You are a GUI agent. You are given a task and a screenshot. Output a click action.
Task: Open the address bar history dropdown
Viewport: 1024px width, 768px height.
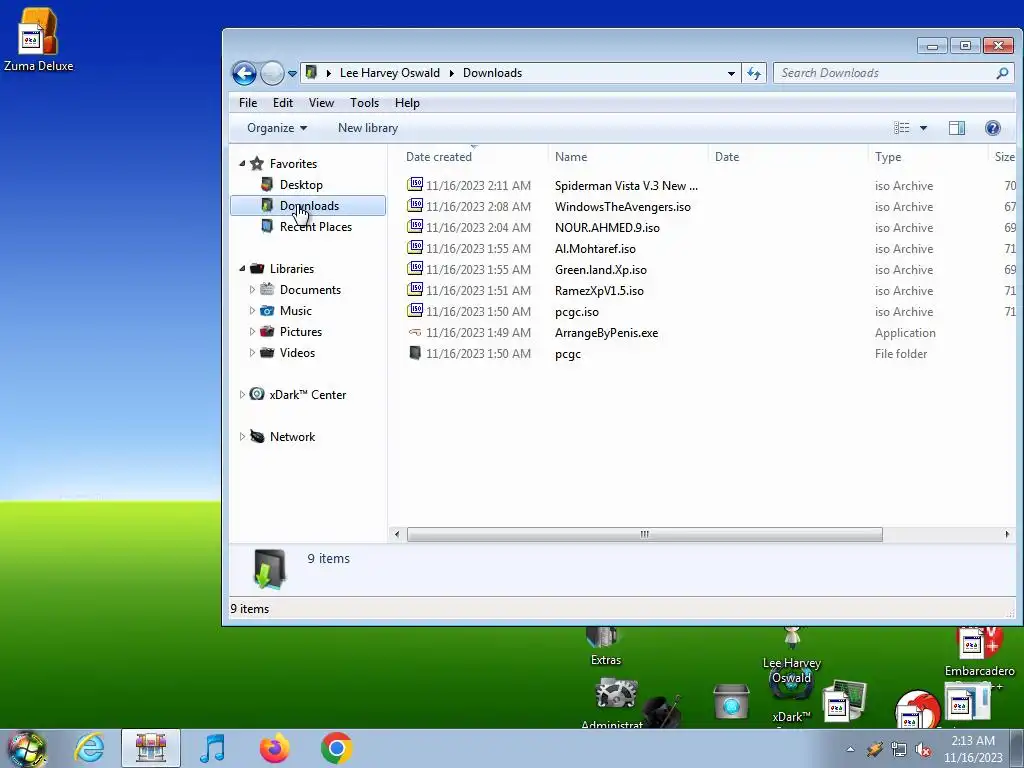click(731, 73)
